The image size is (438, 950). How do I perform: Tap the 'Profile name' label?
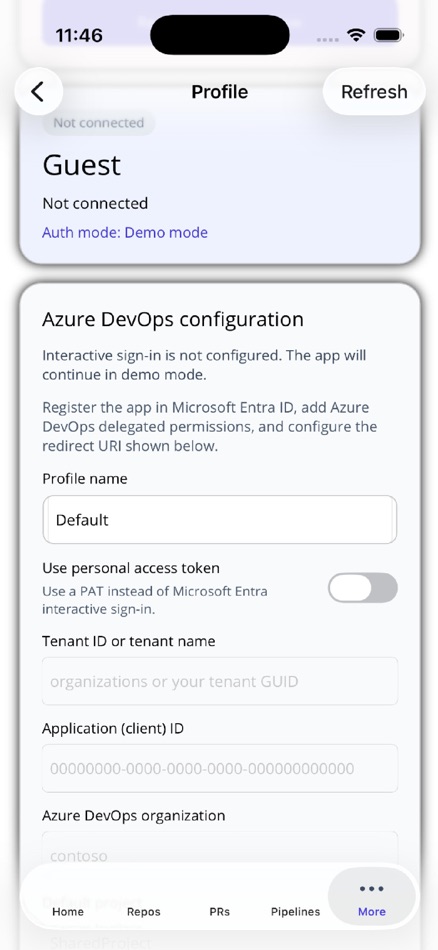click(85, 479)
